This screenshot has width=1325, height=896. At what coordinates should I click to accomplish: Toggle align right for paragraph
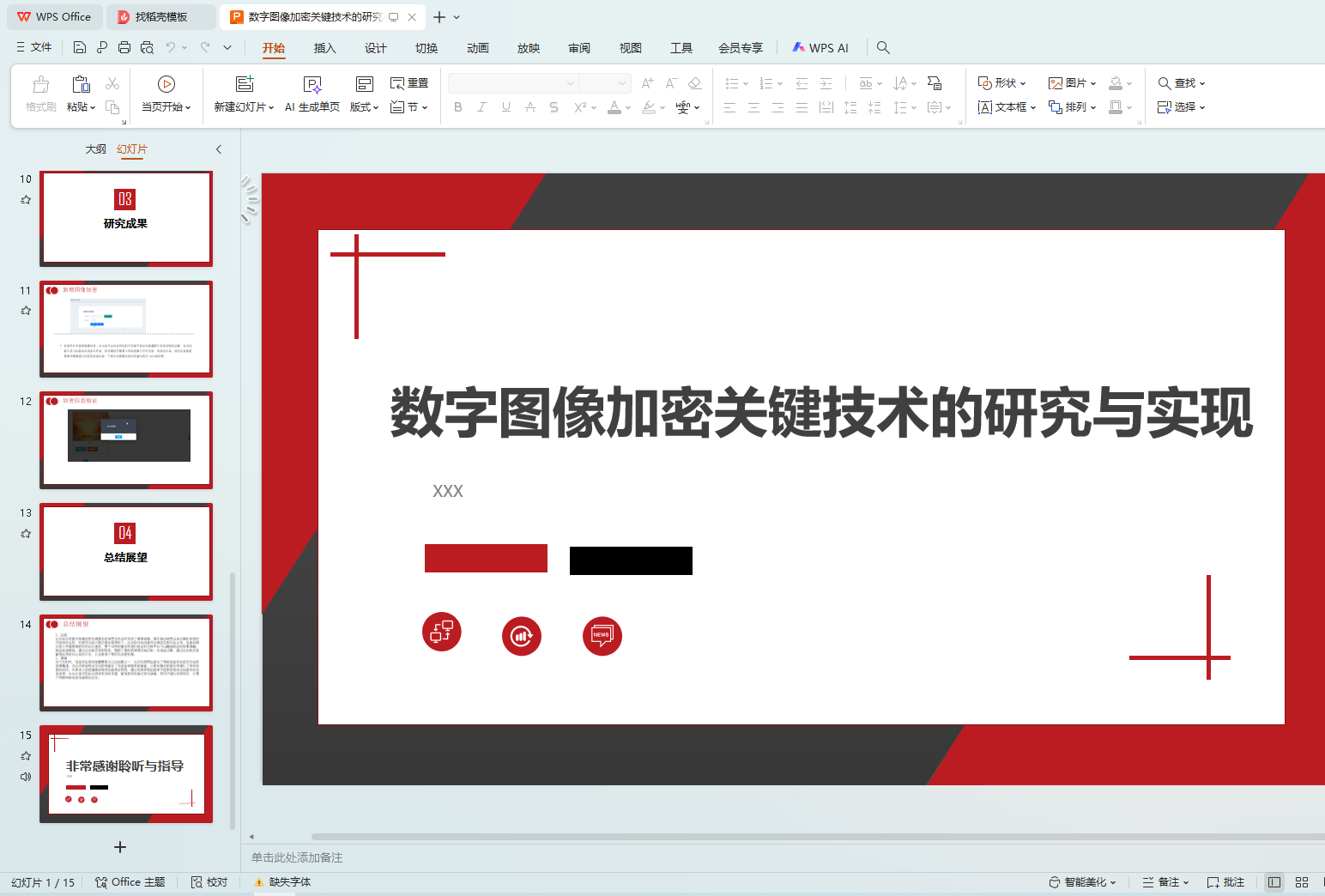(777, 107)
